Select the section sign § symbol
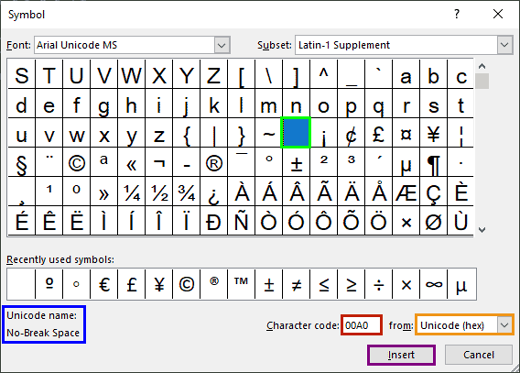Screen dimensions: 520x373 (x=21, y=162)
